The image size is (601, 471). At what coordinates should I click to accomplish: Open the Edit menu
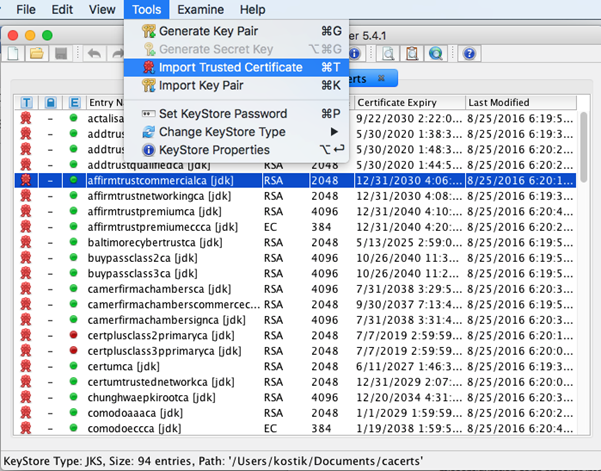[62, 9]
